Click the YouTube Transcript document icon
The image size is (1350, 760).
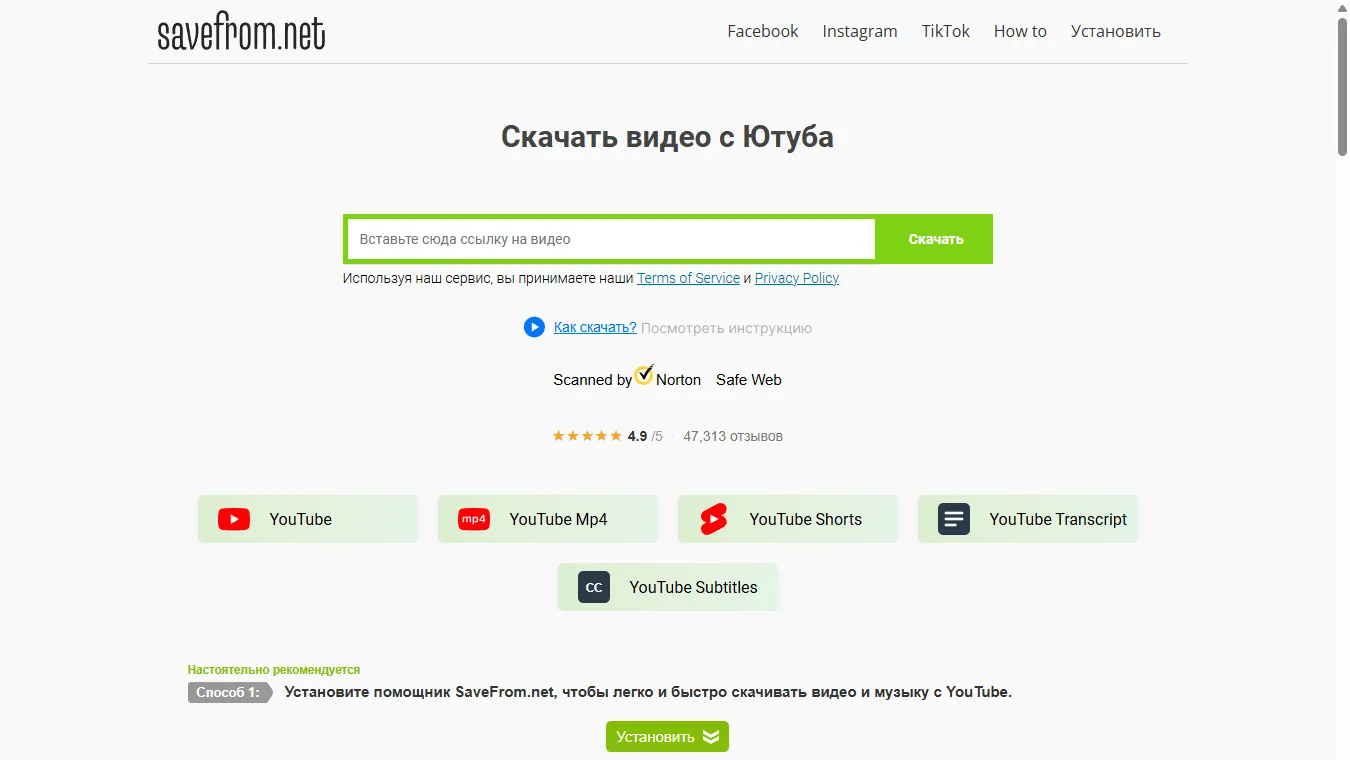(x=954, y=519)
